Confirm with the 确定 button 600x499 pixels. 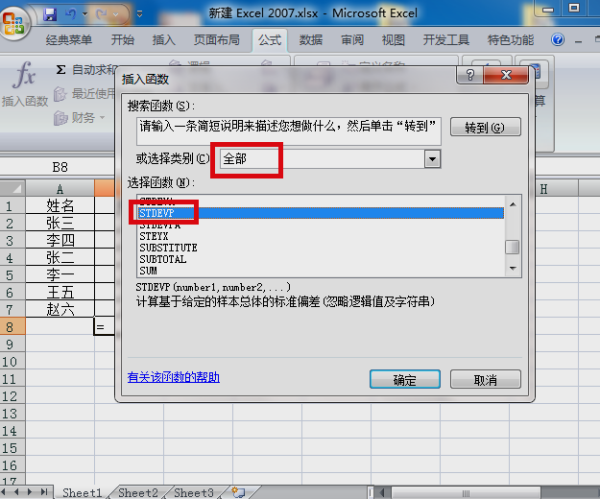click(405, 379)
